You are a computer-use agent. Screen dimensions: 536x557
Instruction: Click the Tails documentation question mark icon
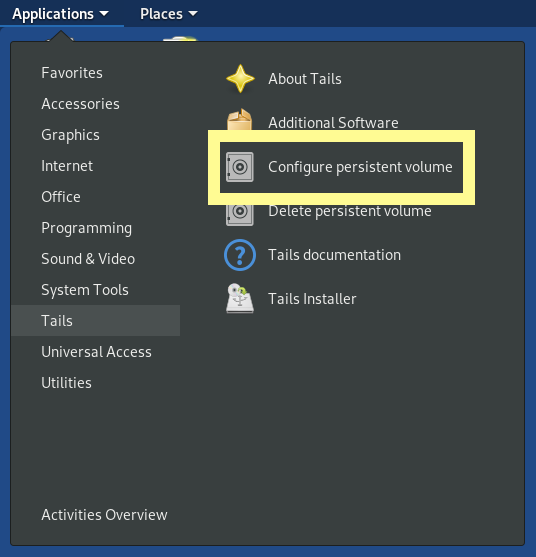[240, 255]
